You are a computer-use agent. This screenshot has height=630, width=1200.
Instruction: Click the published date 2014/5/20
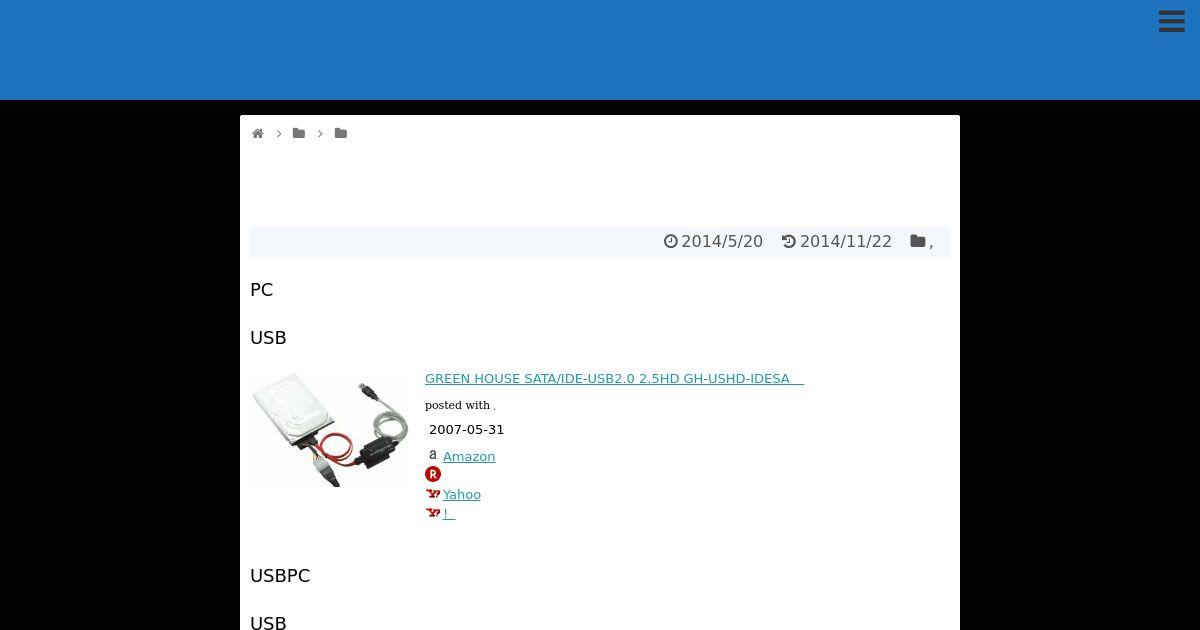tap(722, 241)
